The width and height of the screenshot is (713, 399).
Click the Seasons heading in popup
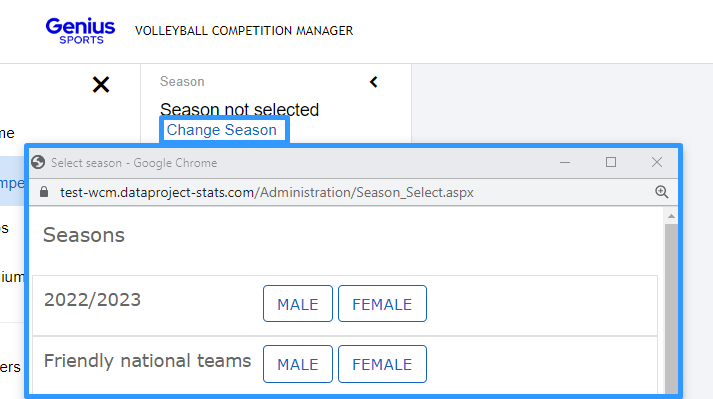(84, 235)
